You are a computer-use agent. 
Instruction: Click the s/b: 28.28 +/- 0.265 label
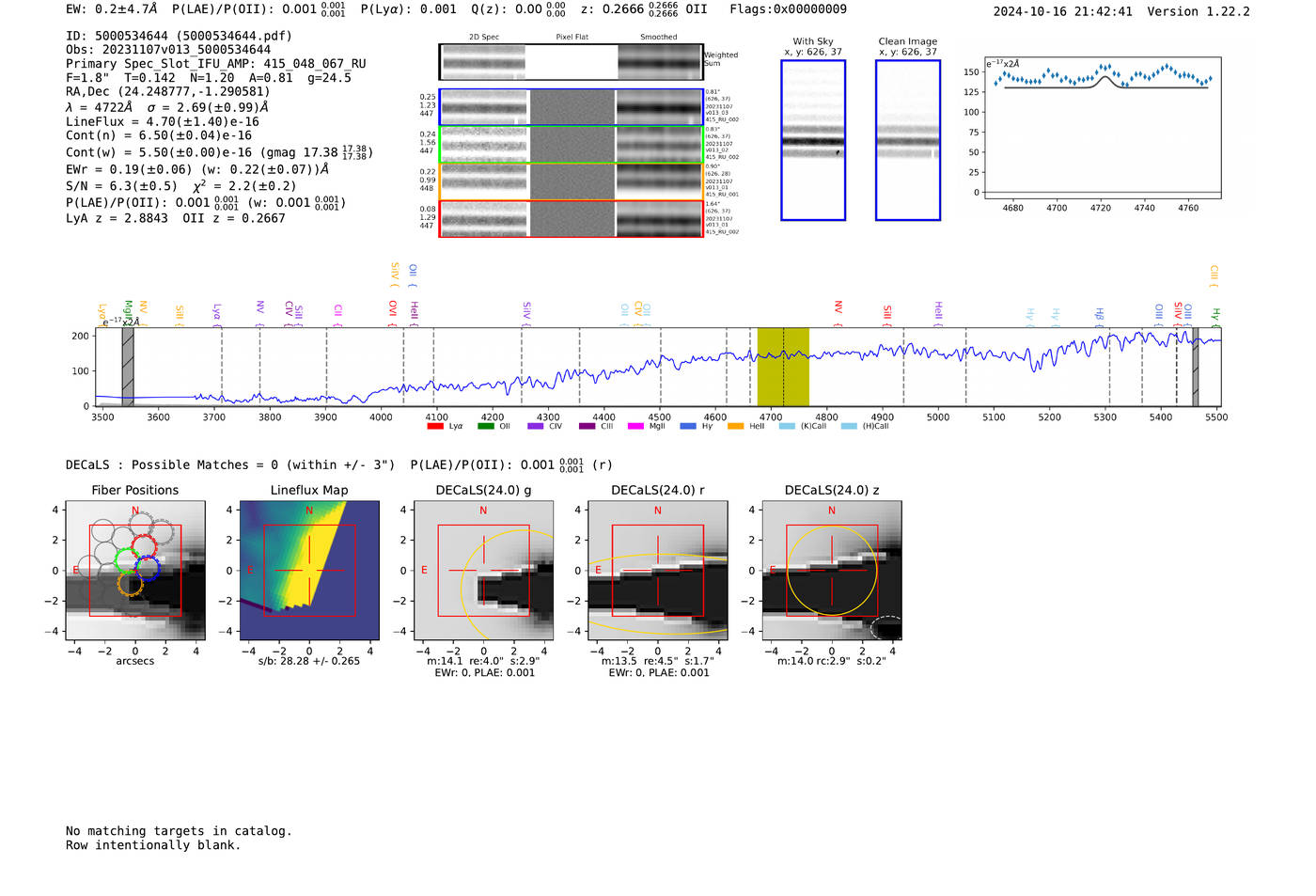tap(309, 661)
